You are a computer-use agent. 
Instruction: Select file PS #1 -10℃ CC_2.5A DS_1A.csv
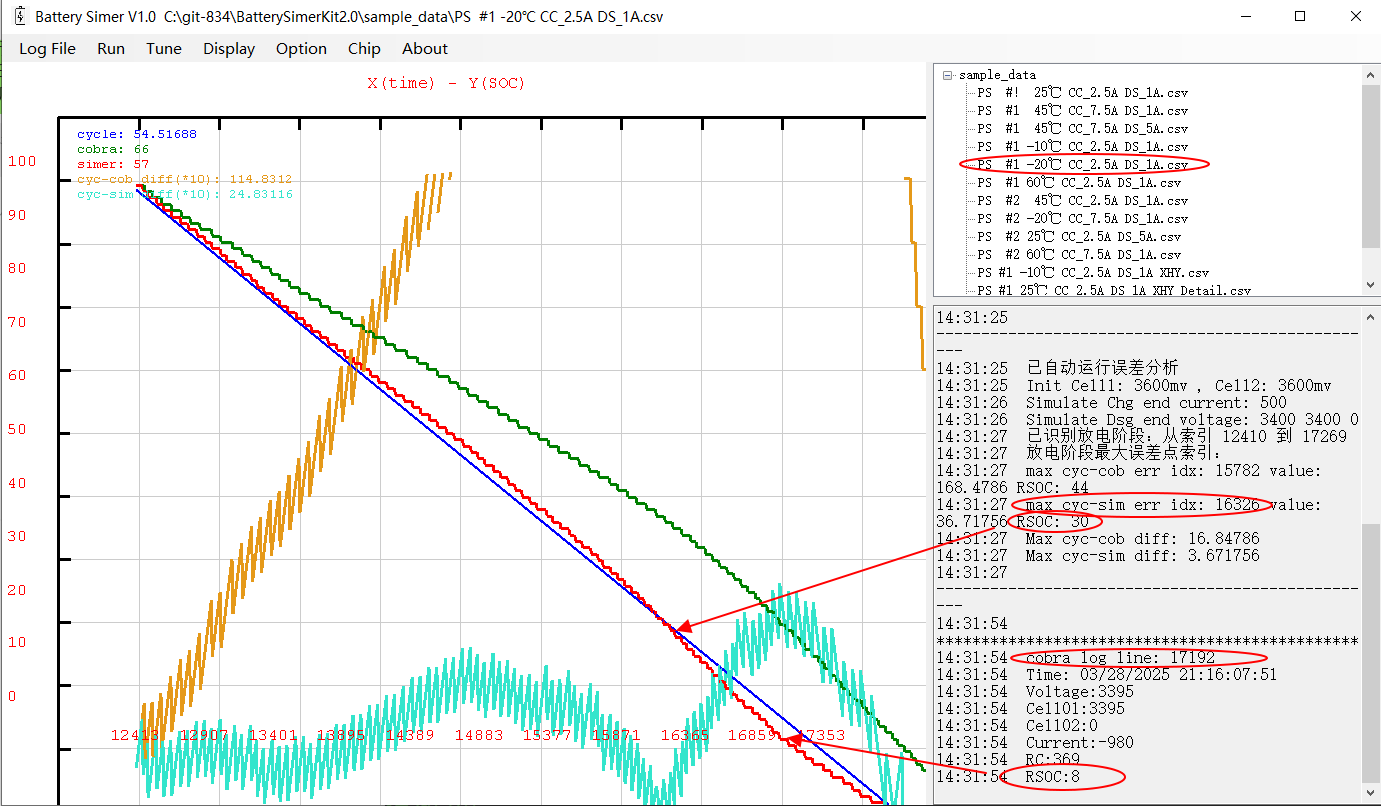[x=1082, y=147]
